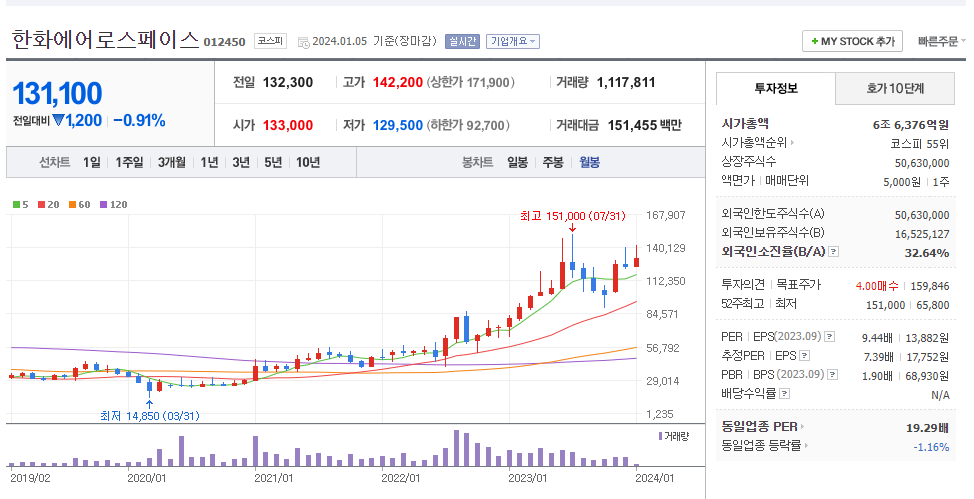The width and height of the screenshot is (974, 499).
Task: Click the clock icon before the 2024.01.05 date
Action: [304, 42]
